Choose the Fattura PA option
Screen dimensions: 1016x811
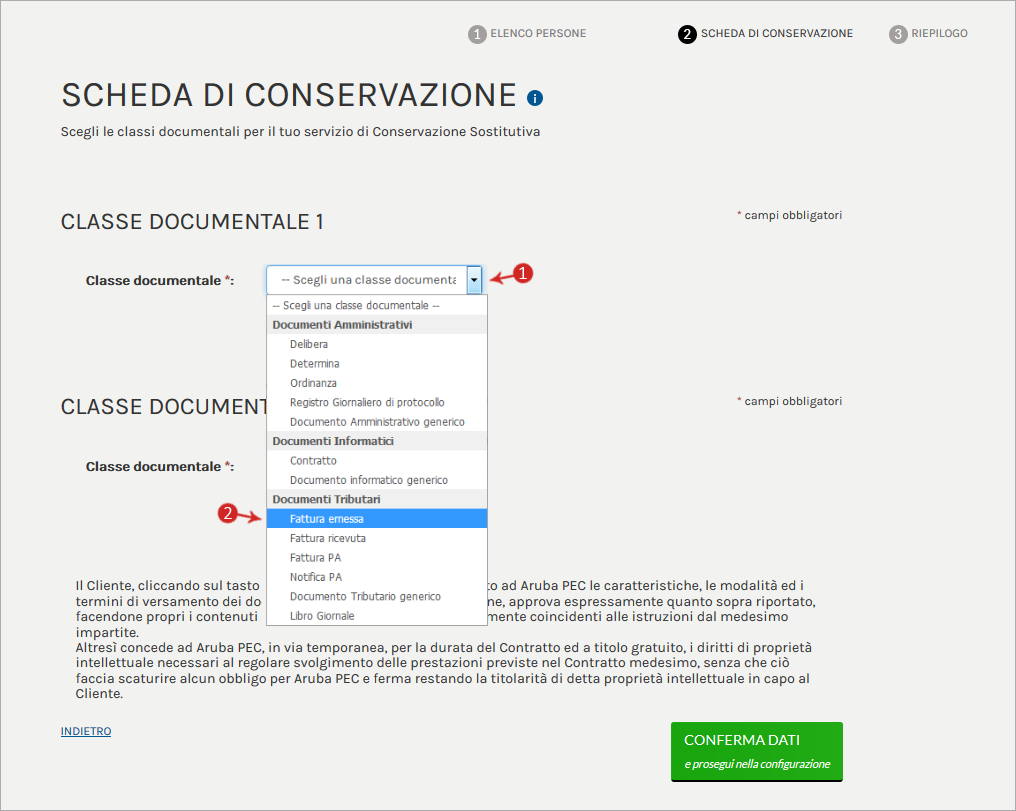(x=376, y=558)
